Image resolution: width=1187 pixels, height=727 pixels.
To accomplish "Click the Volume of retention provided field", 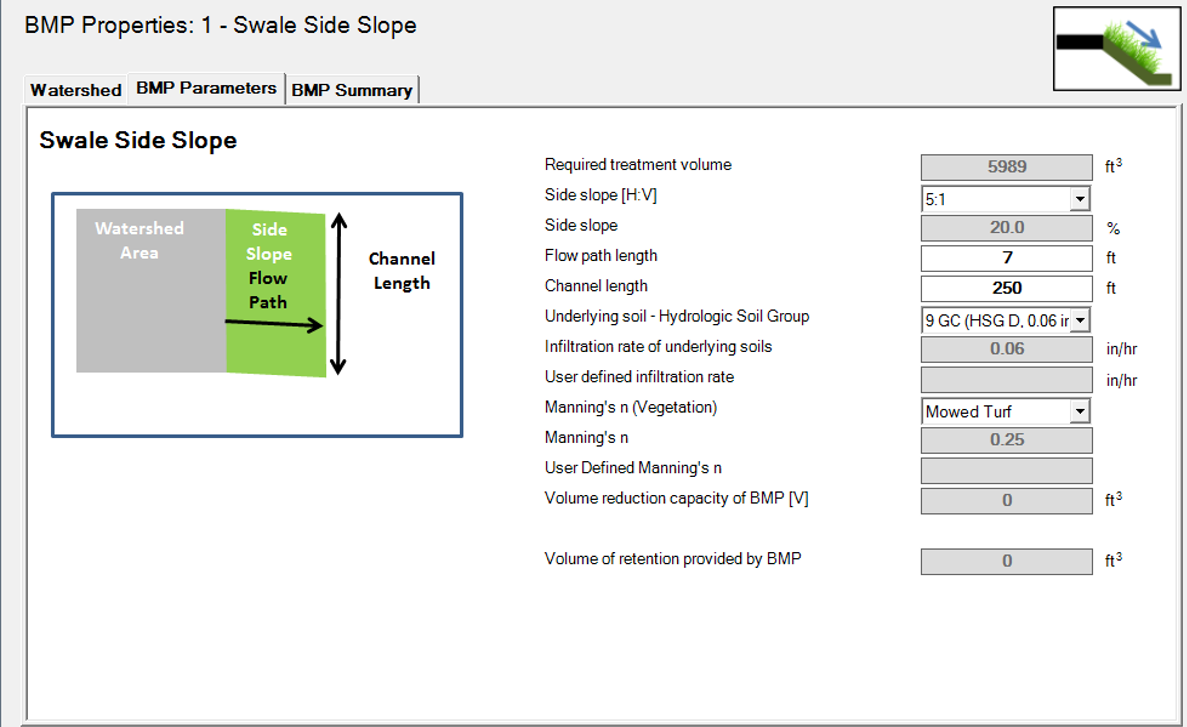I will coord(1006,561).
